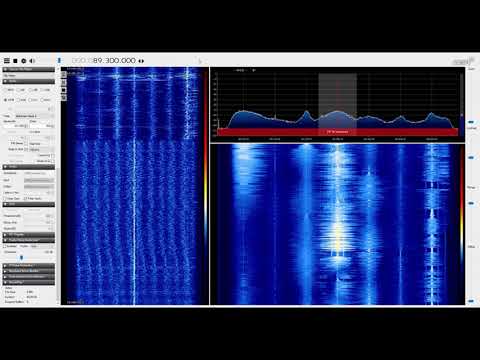Expand the Baseband Noise Blanker panel
This screenshot has height=360, width=480.
point(29,271)
